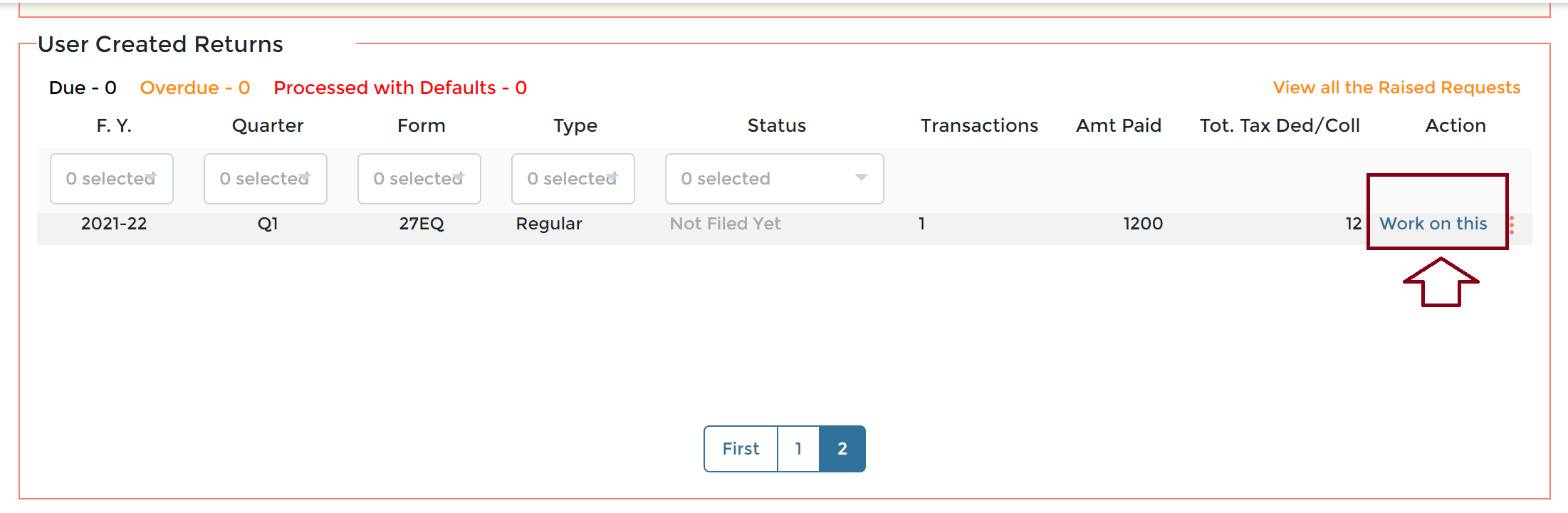The width and height of the screenshot is (1568, 513).
Task: Click the Status filter dropdown arrow
Action: pyautogui.click(x=862, y=177)
